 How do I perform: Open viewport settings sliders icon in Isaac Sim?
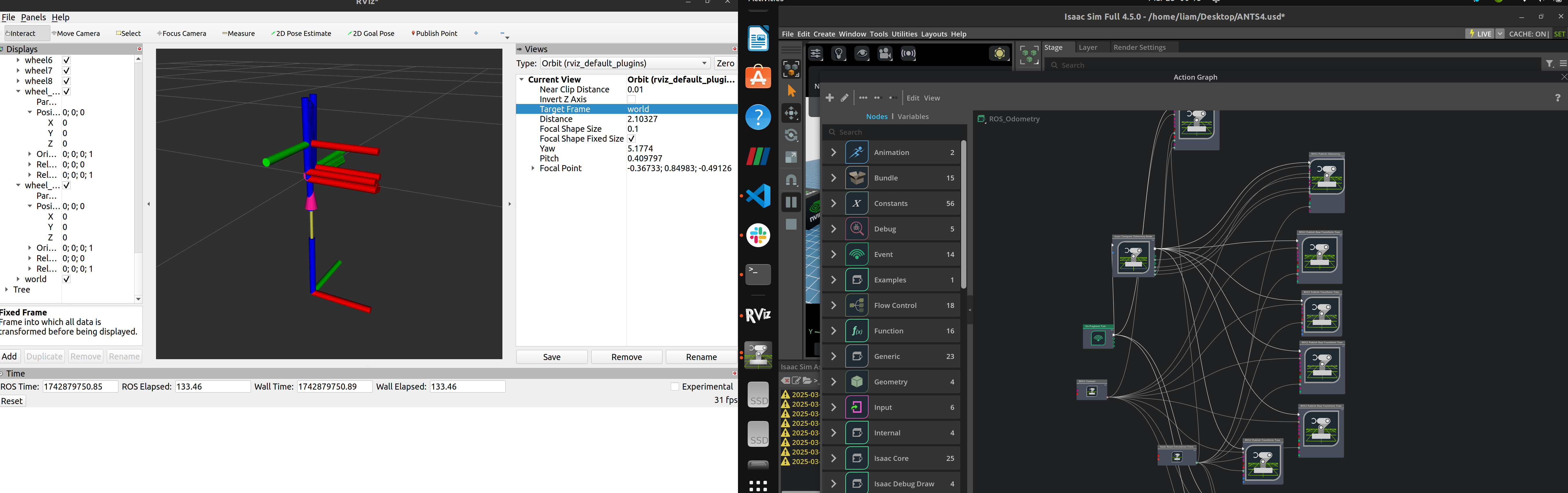(815, 54)
